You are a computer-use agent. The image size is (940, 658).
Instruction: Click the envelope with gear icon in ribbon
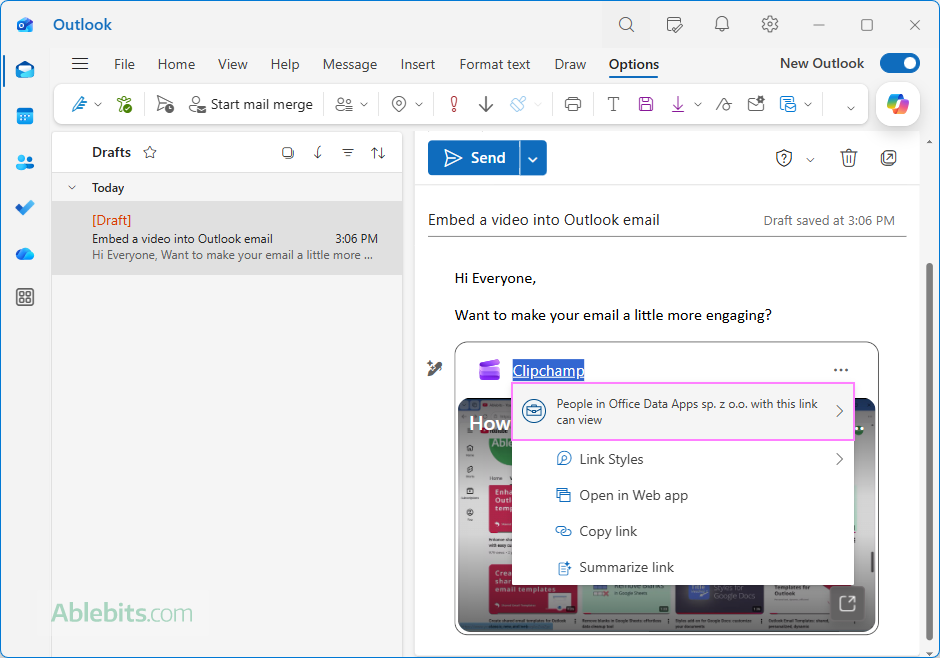click(x=756, y=104)
